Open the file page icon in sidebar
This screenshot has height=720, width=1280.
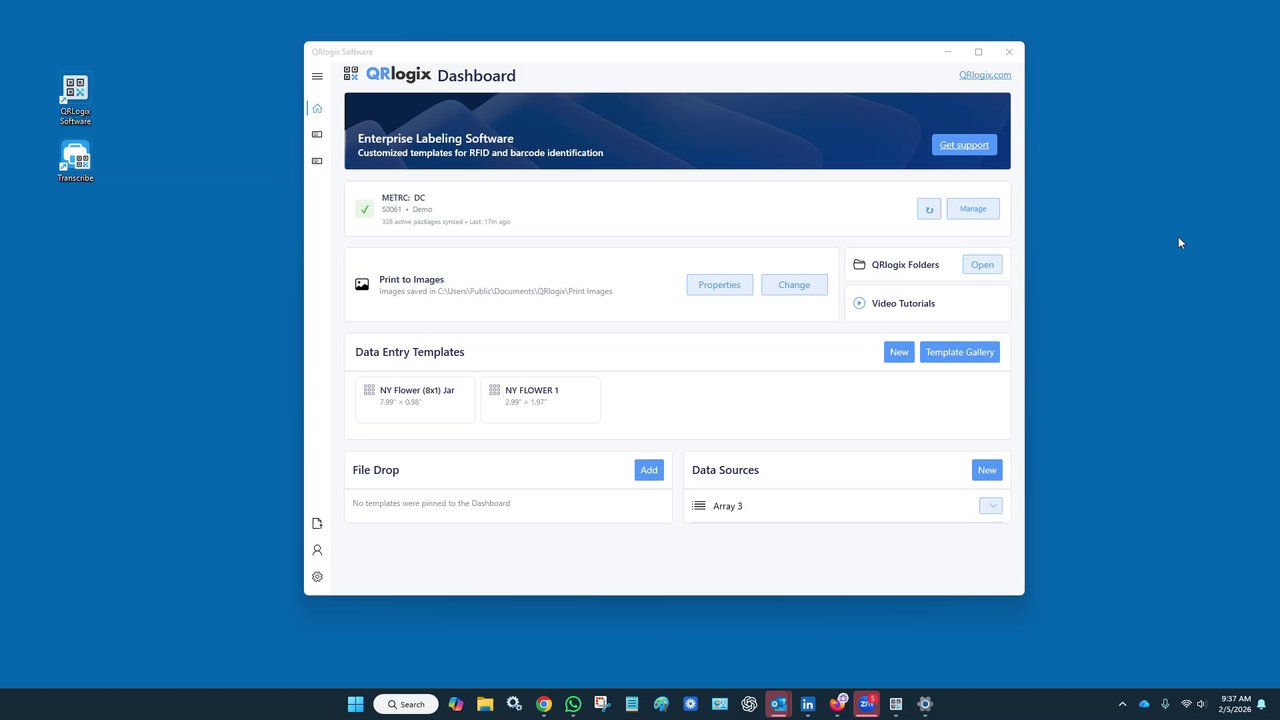click(x=317, y=524)
